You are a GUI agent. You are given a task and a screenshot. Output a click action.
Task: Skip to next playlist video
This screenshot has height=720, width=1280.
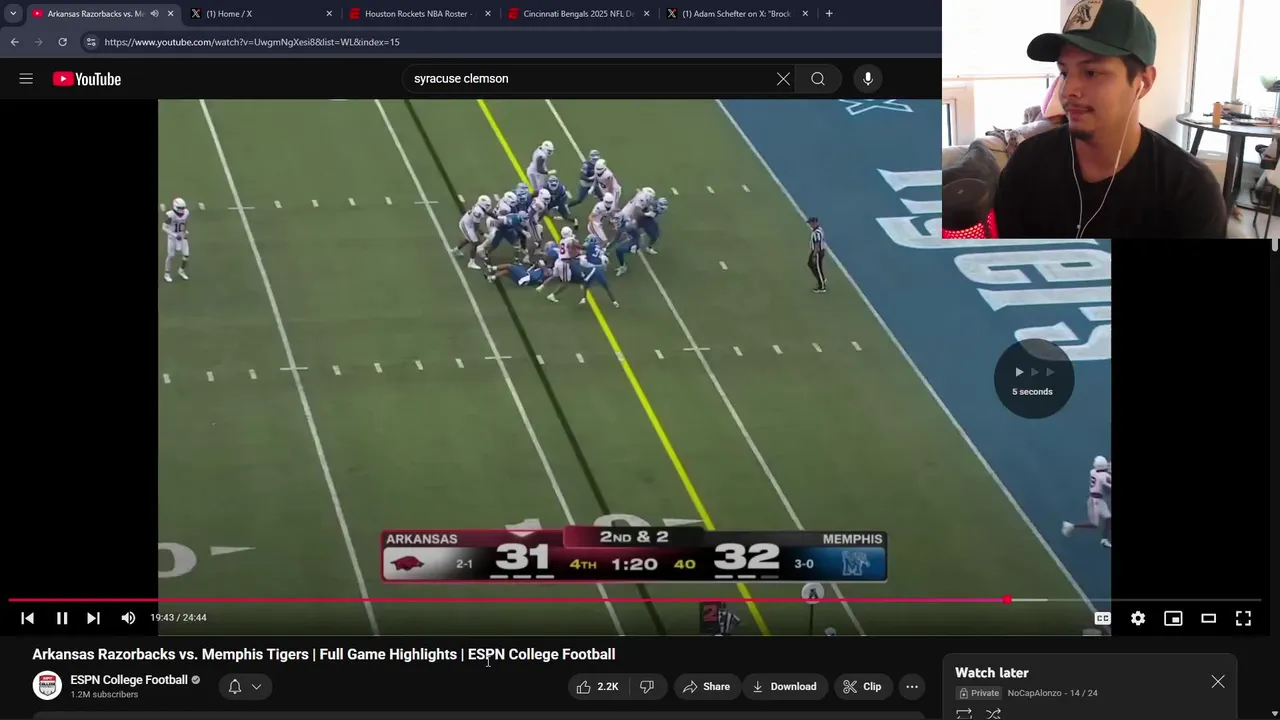point(93,618)
